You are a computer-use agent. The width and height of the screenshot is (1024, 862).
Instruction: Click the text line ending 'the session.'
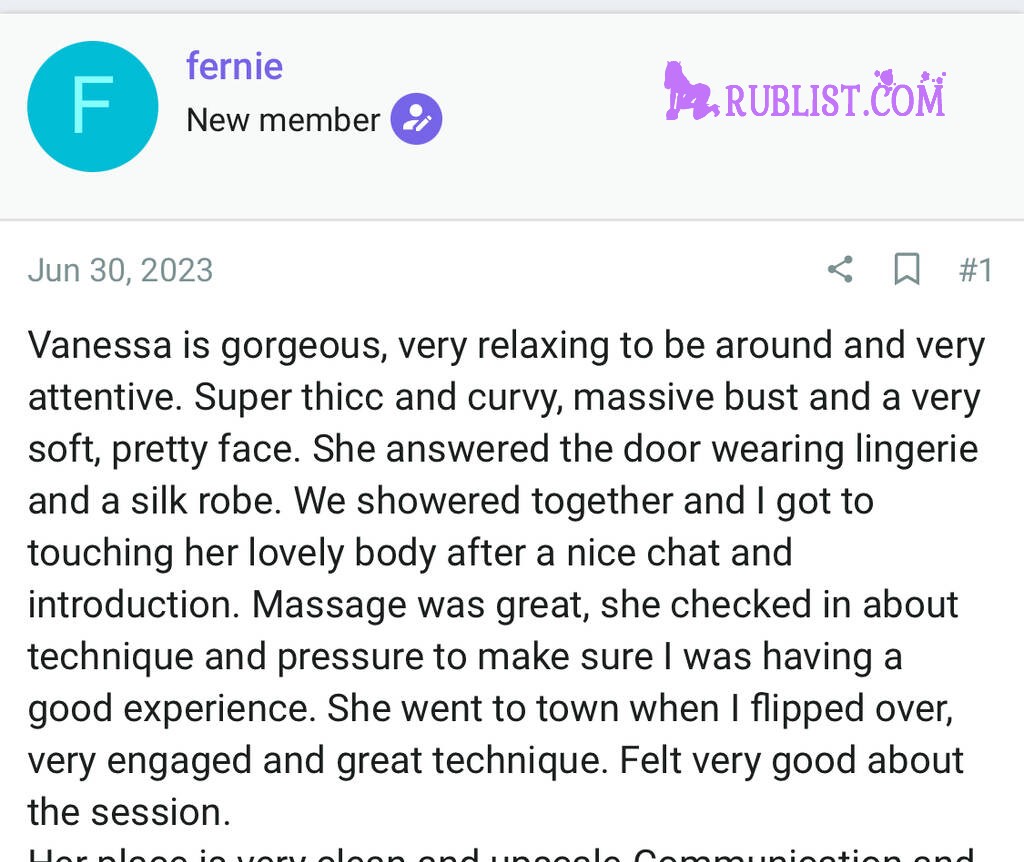coord(129,812)
